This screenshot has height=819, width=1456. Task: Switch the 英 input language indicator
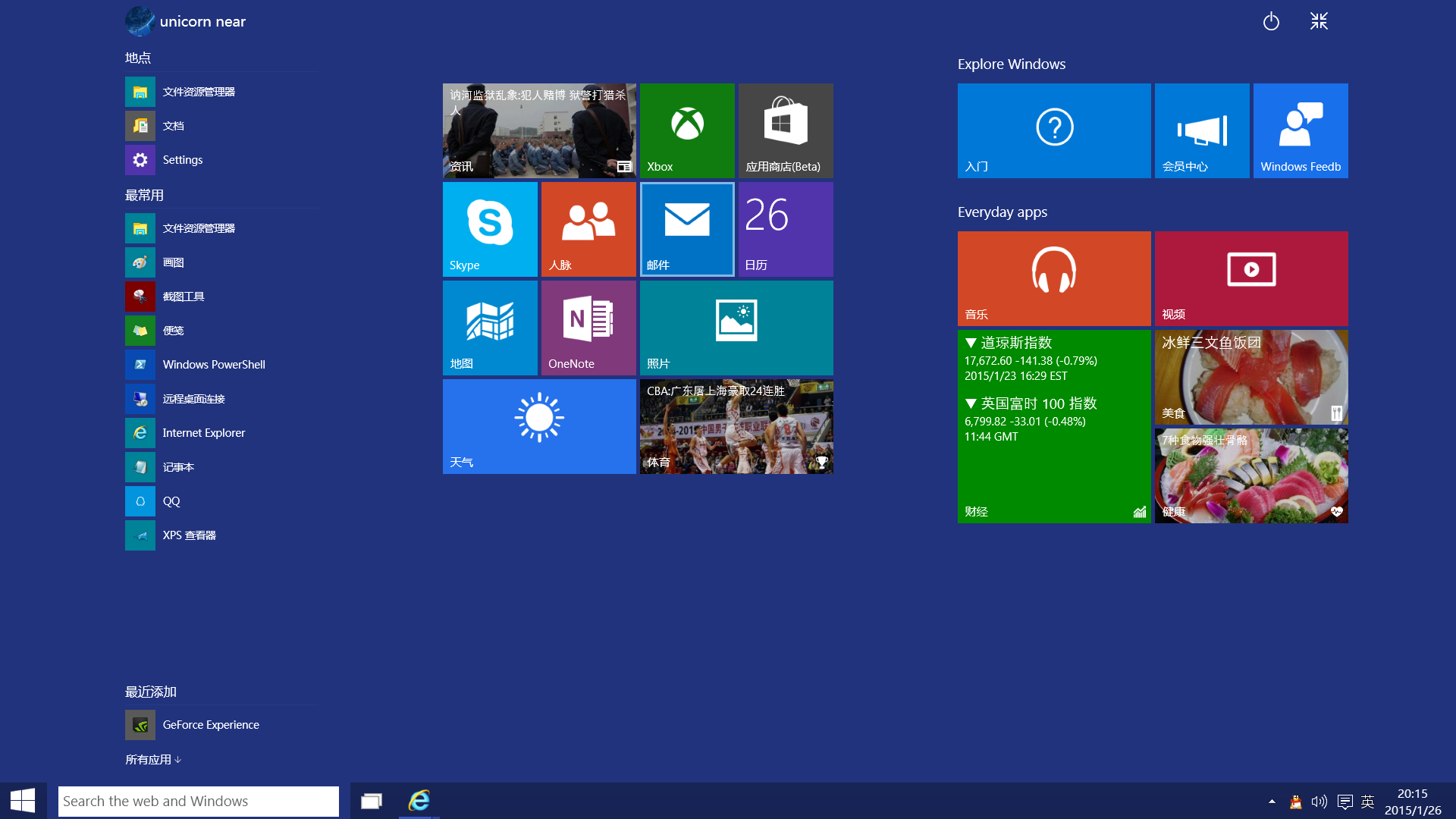coord(1367,802)
